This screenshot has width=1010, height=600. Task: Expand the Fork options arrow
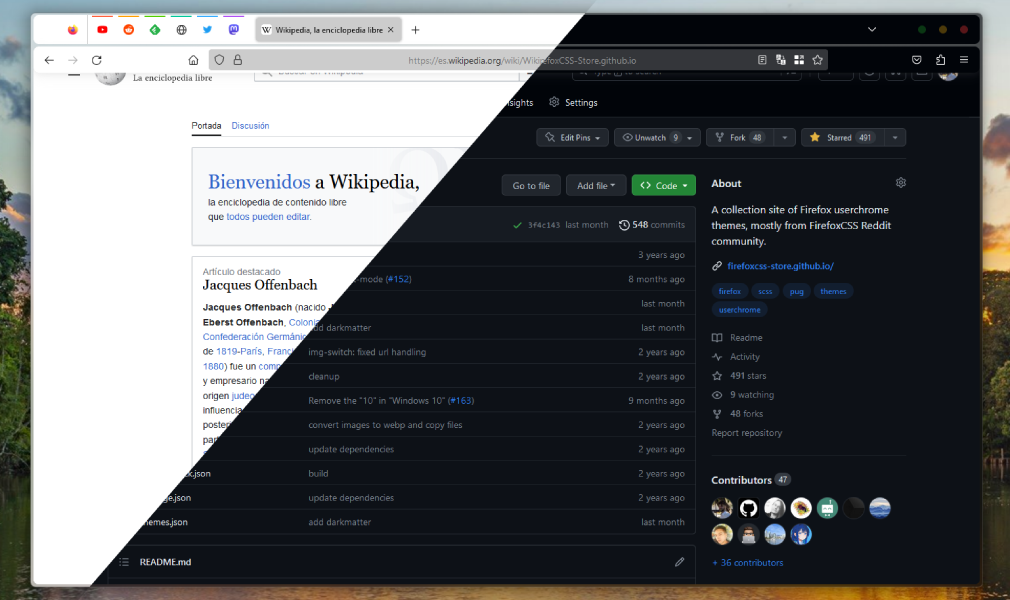pos(784,137)
